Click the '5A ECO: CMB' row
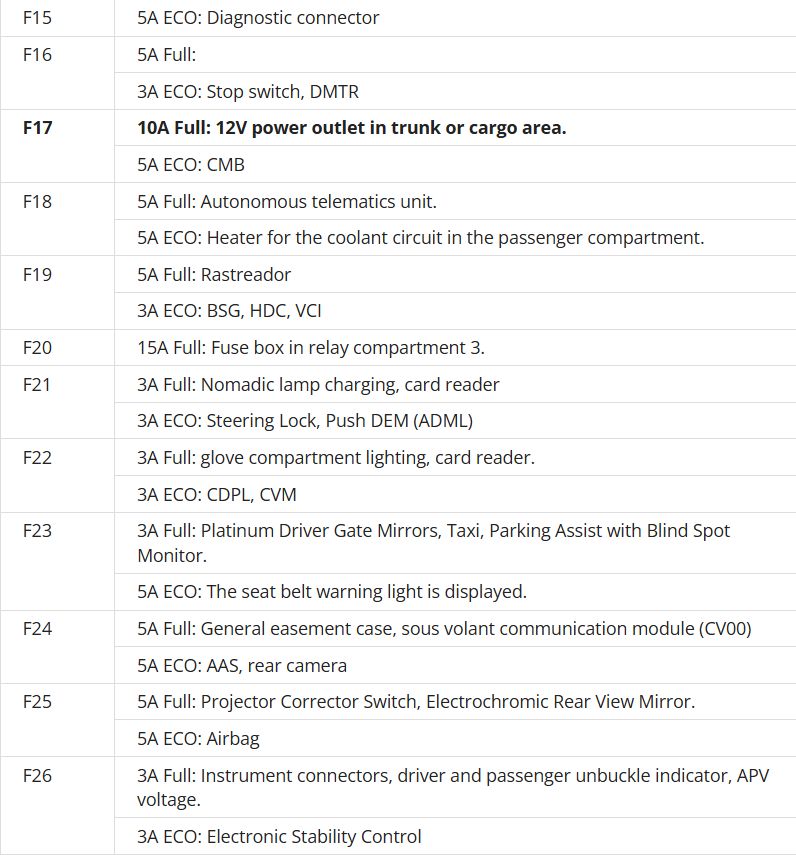Screen dimensions: 796x855 pyautogui.click(x=191, y=165)
